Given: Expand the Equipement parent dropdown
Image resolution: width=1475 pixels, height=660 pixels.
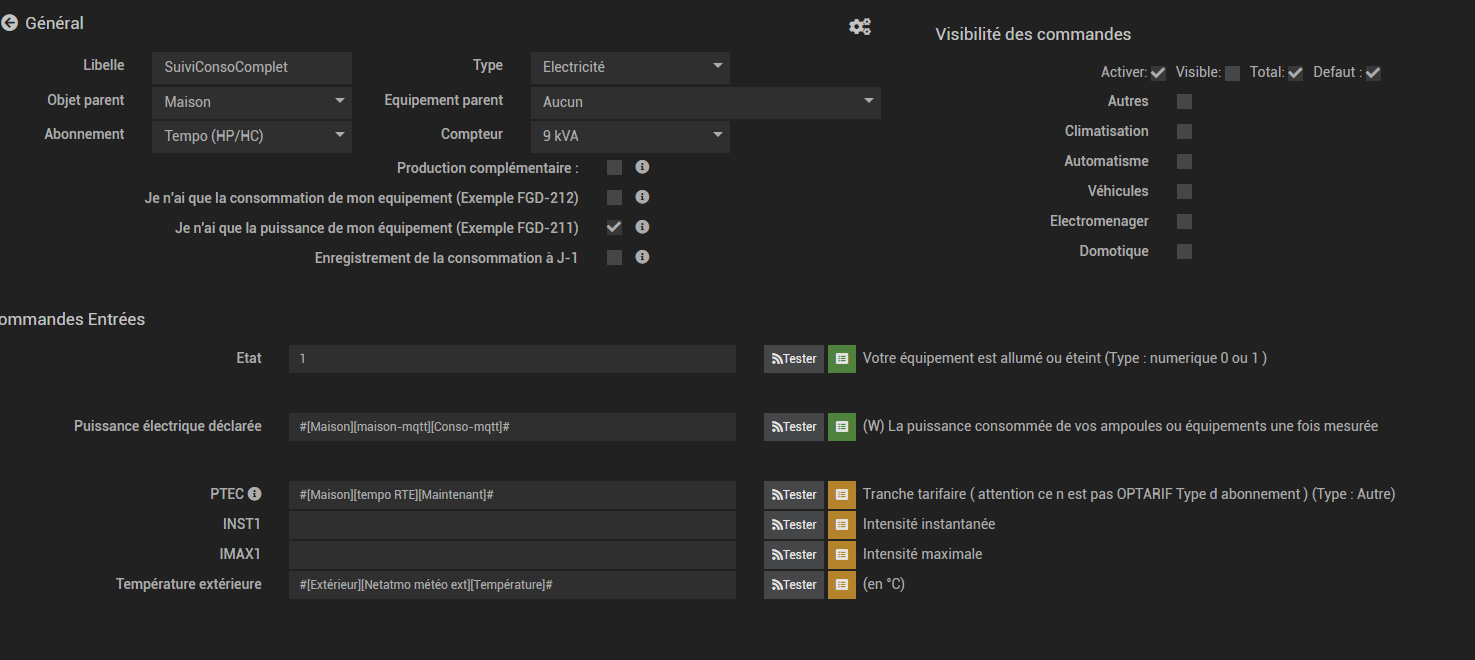Looking at the screenshot, I should coord(706,102).
